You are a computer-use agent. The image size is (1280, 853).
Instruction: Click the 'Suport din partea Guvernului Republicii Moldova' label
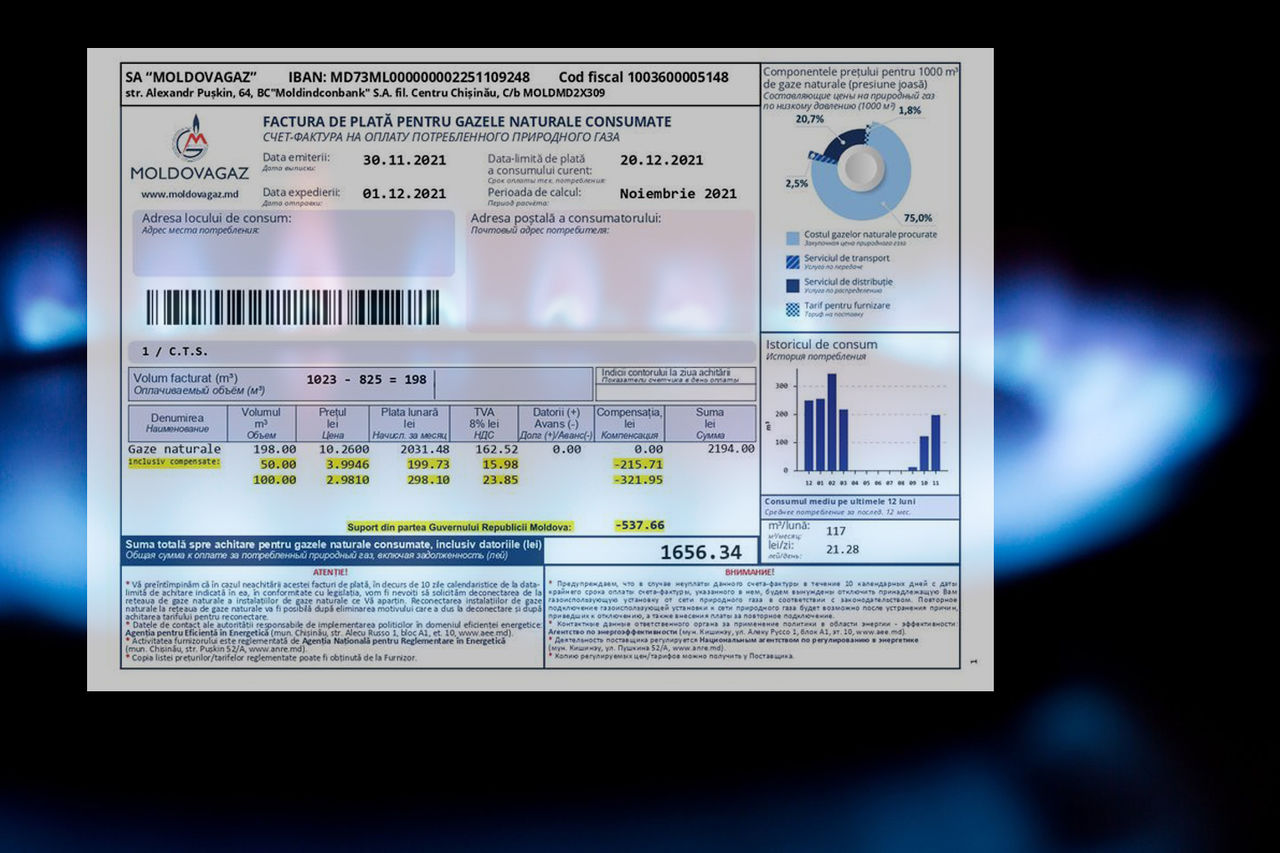[x=460, y=526]
